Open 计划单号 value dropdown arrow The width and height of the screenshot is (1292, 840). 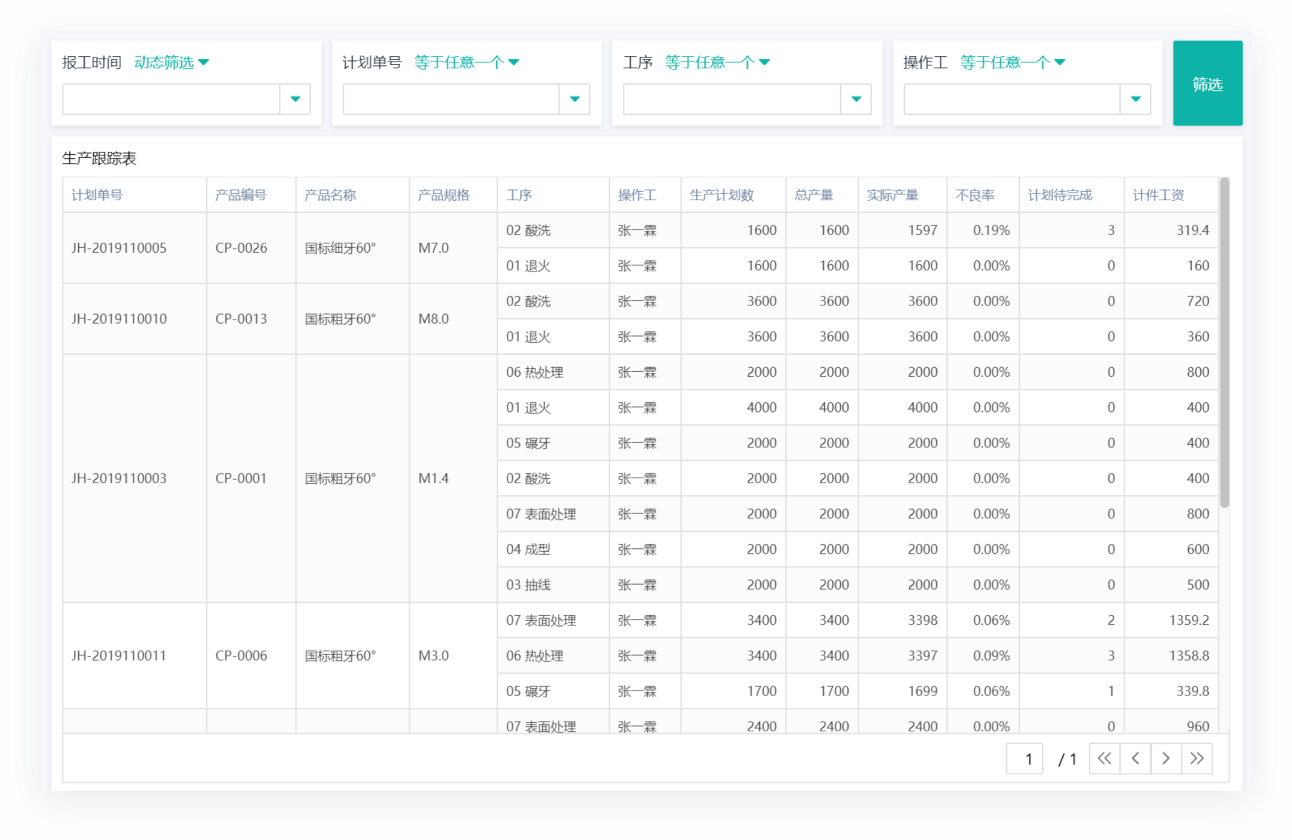pyautogui.click(x=575, y=99)
